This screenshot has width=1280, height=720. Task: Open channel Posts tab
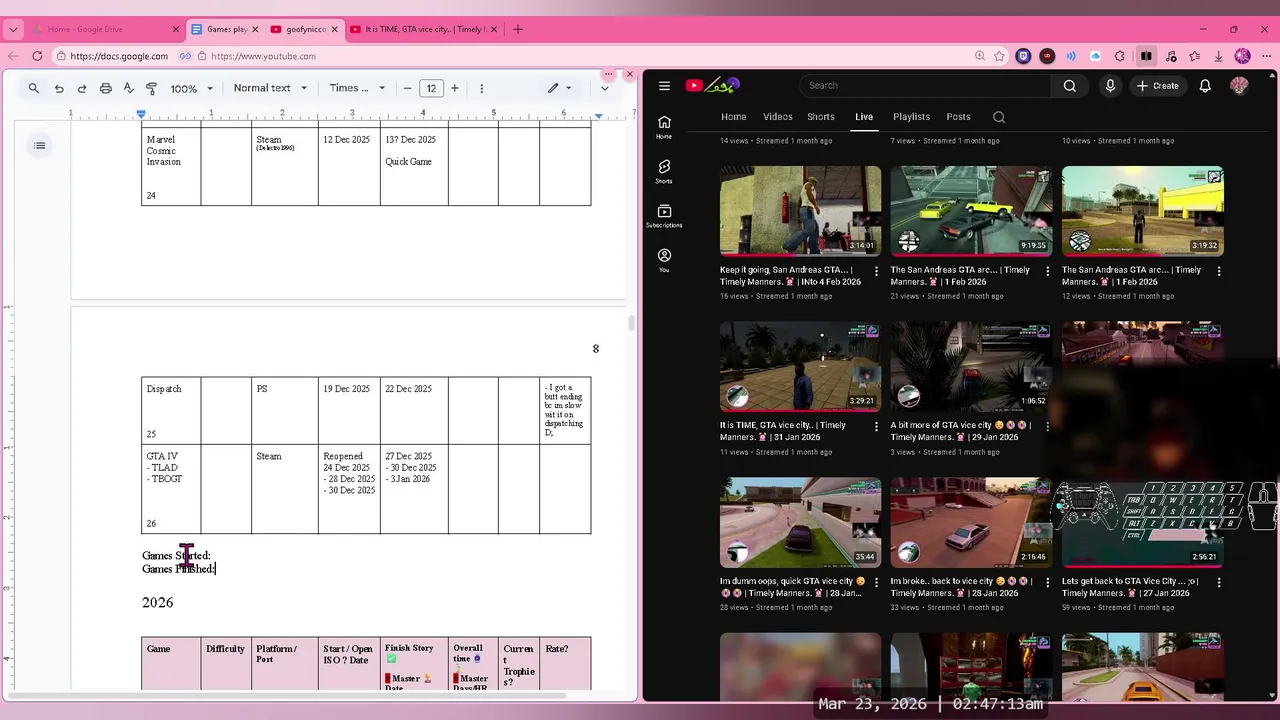(x=958, y=117)
